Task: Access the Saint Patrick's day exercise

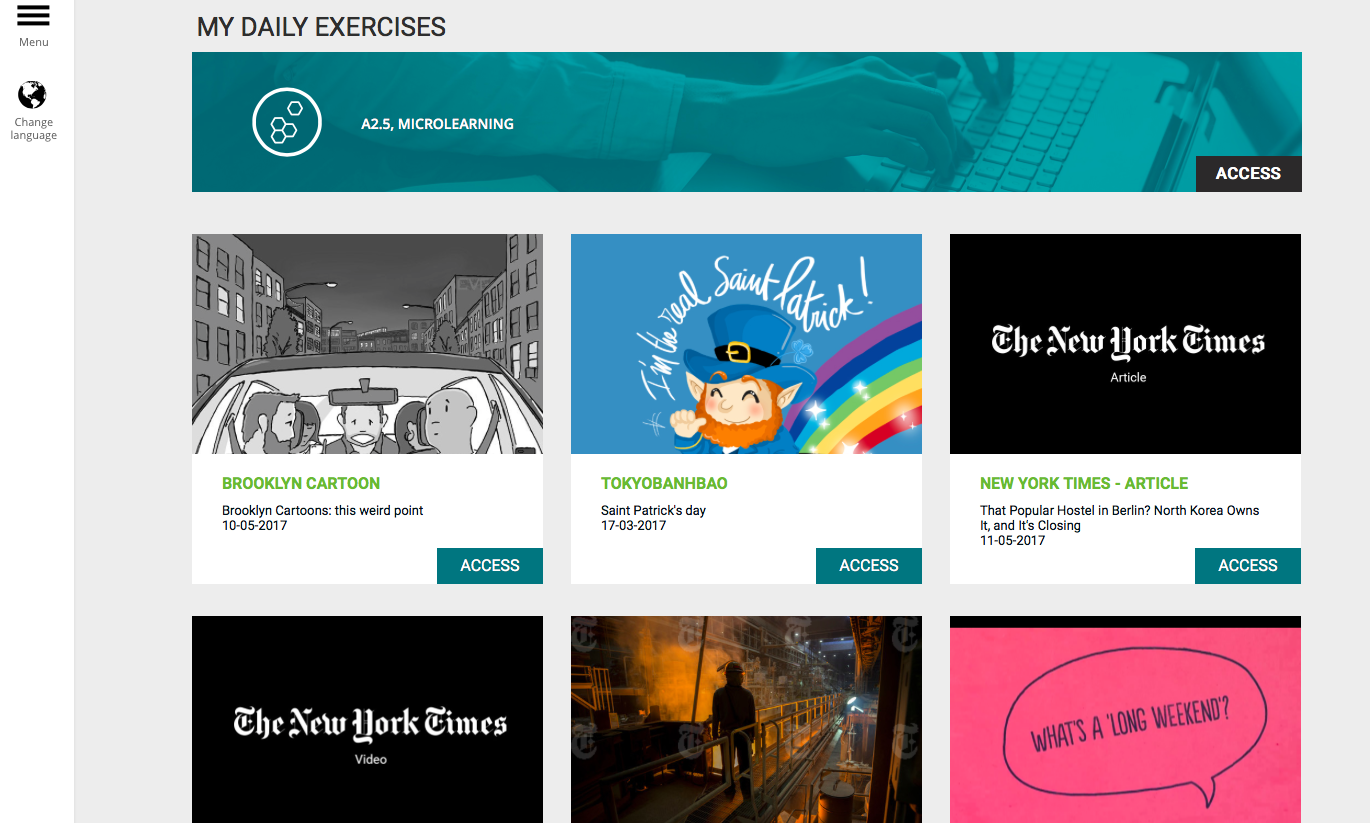Action: [x=869, y=566]
